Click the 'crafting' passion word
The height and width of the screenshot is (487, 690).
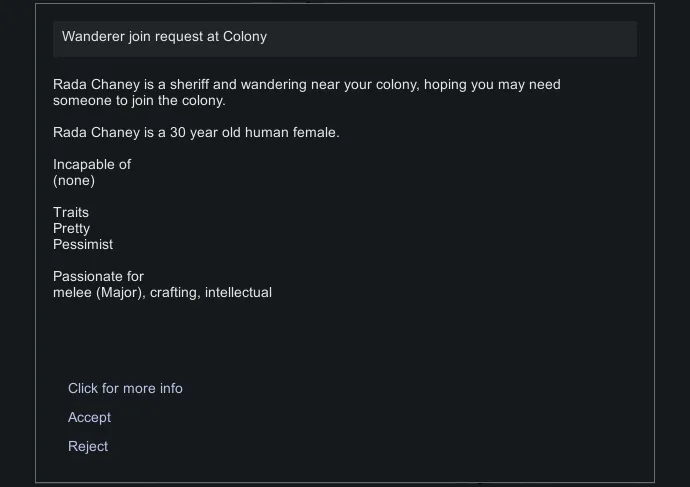173,292
